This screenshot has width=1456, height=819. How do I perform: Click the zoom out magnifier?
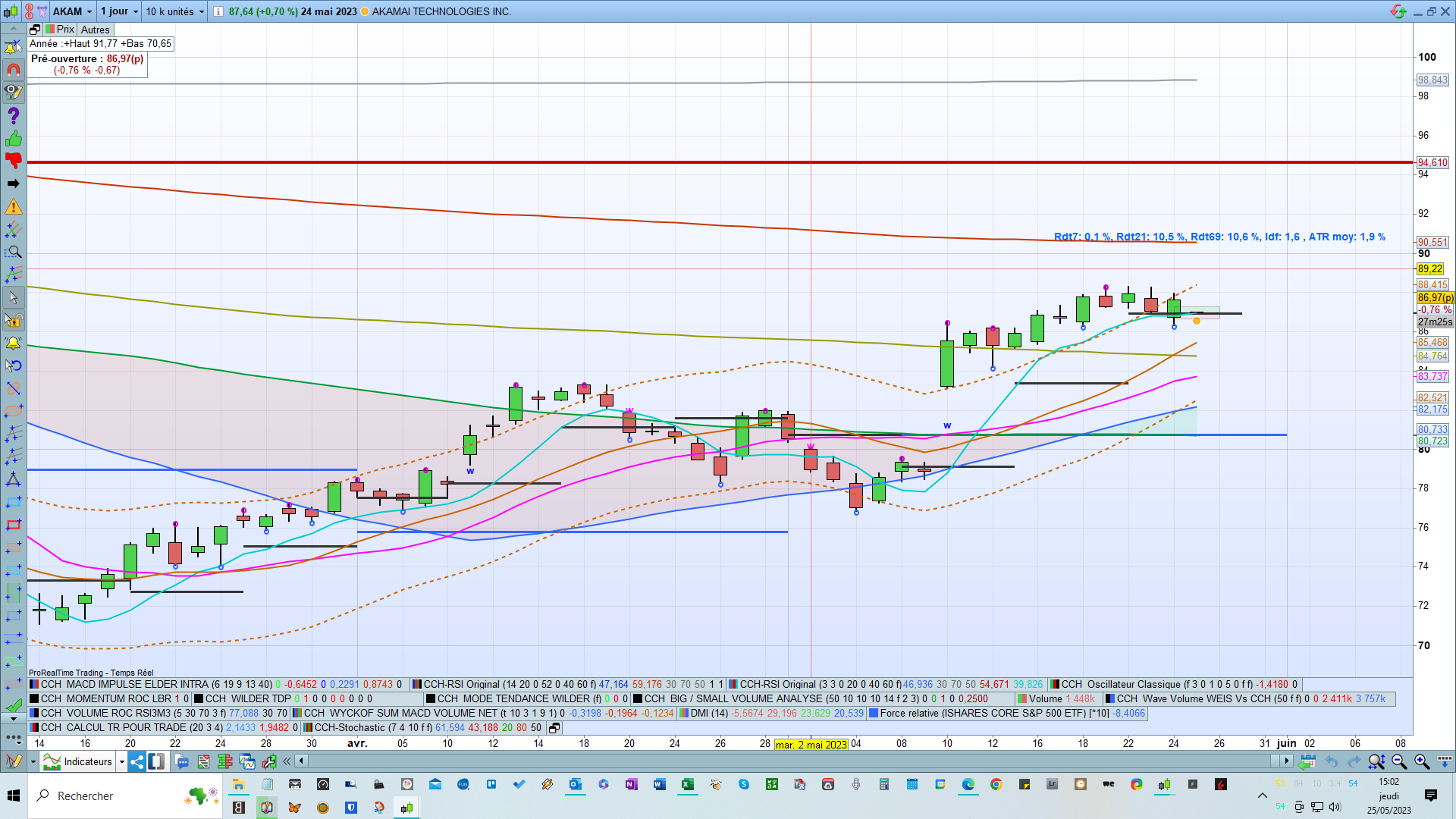(1399, 761)
